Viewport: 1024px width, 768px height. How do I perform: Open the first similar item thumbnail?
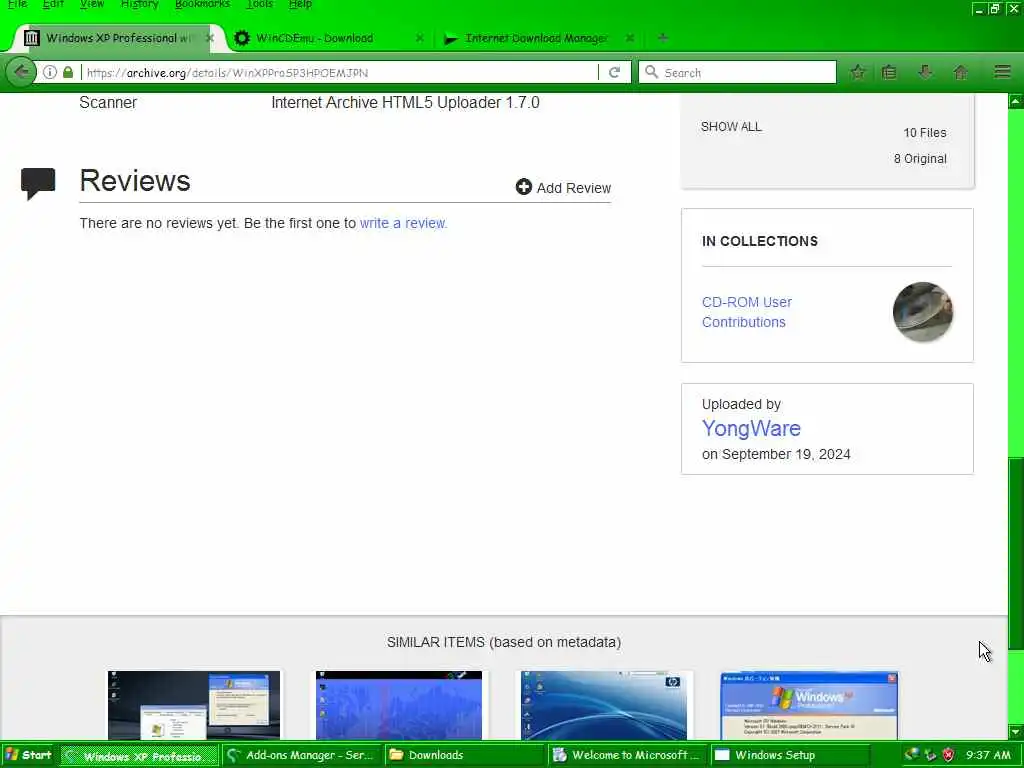tap(194, 705)
